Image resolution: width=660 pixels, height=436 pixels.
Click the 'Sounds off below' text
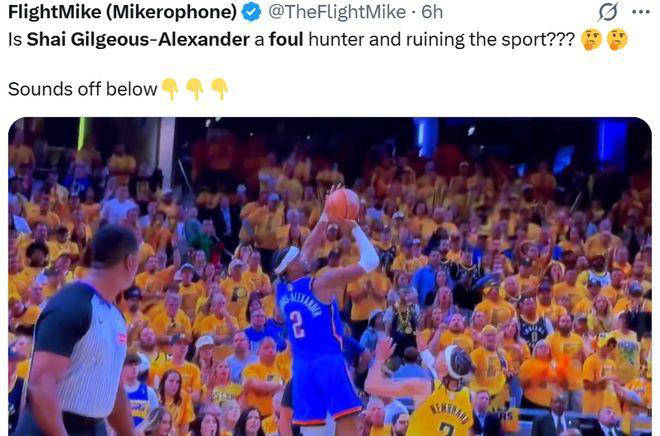click(82, 89)
